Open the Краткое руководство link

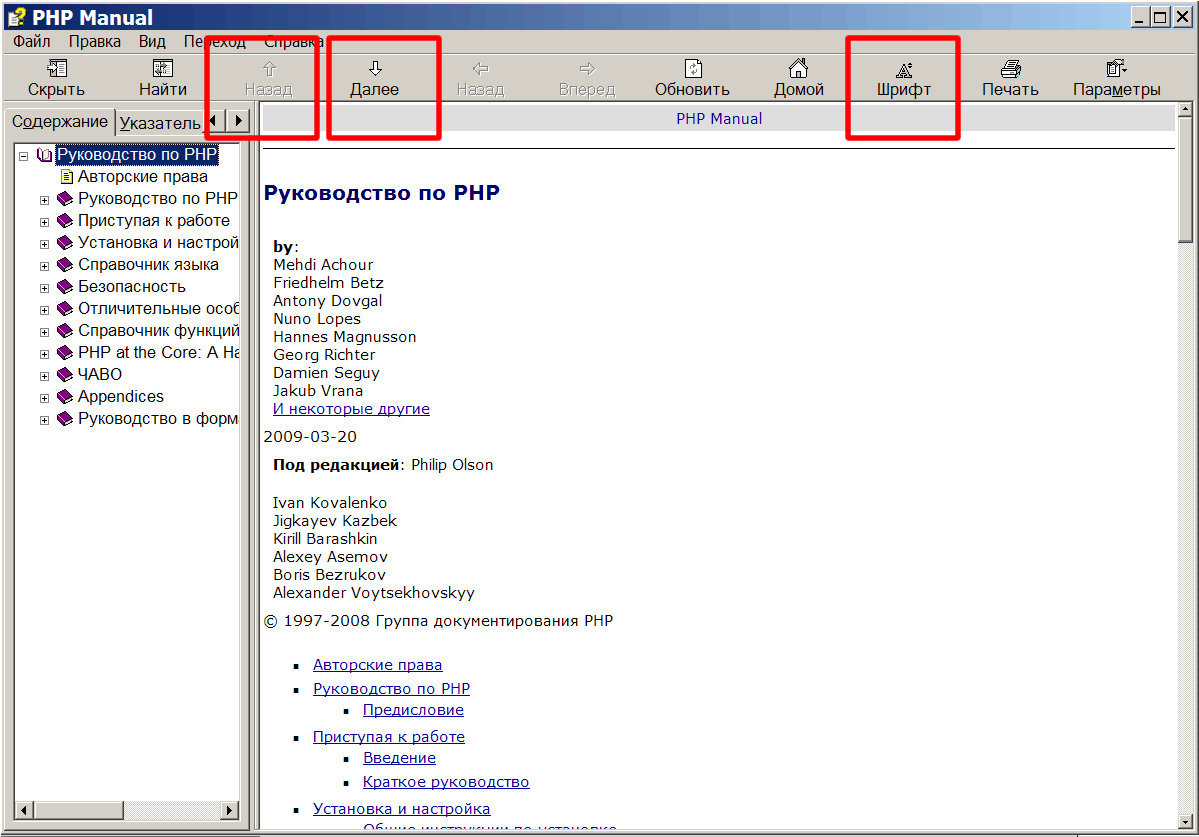(446, 782)
